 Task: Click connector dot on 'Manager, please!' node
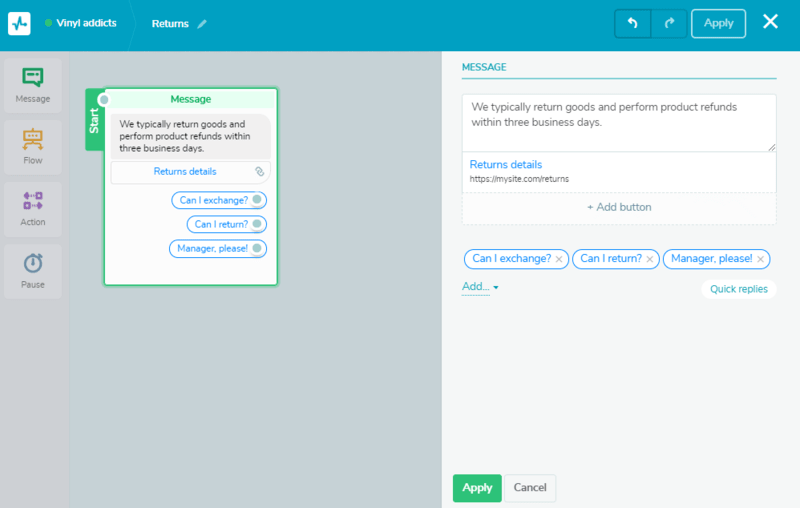coord(257,248)
